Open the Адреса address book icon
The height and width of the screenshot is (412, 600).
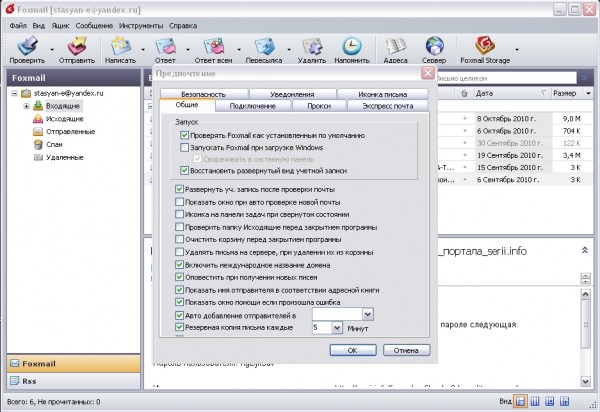(x=395, y=46)
